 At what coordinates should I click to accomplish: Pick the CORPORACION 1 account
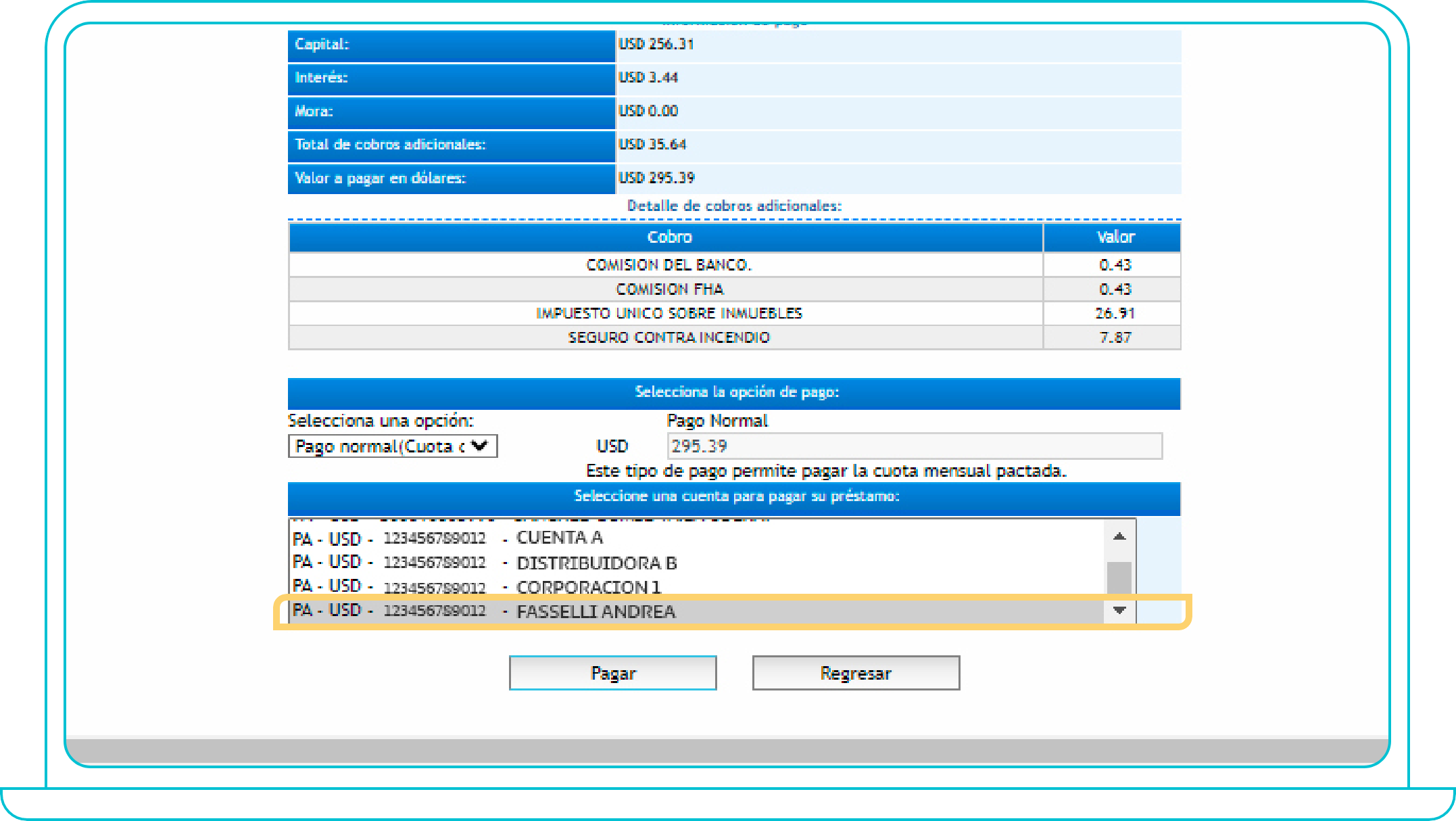coord(588,587)
